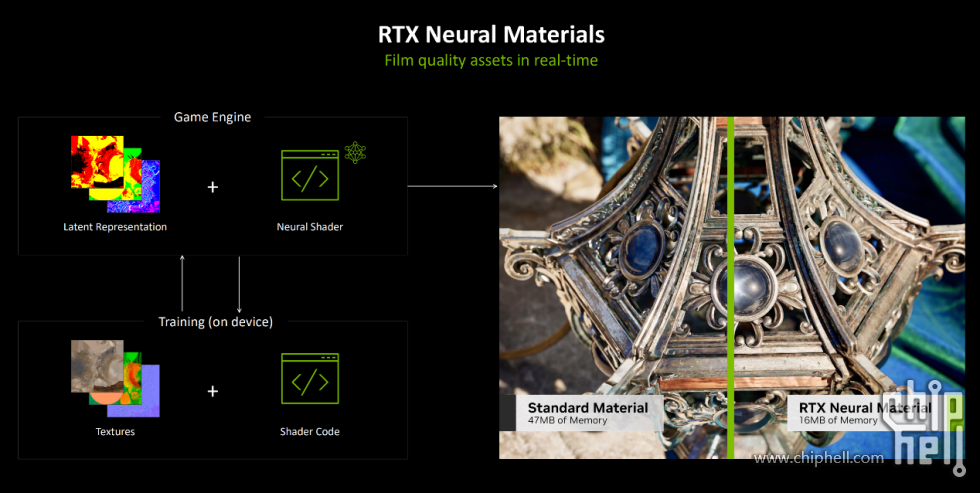Click 'Film quality assets in real-time' subtitle
The image size is (980, 493).
tap(491, 61)
